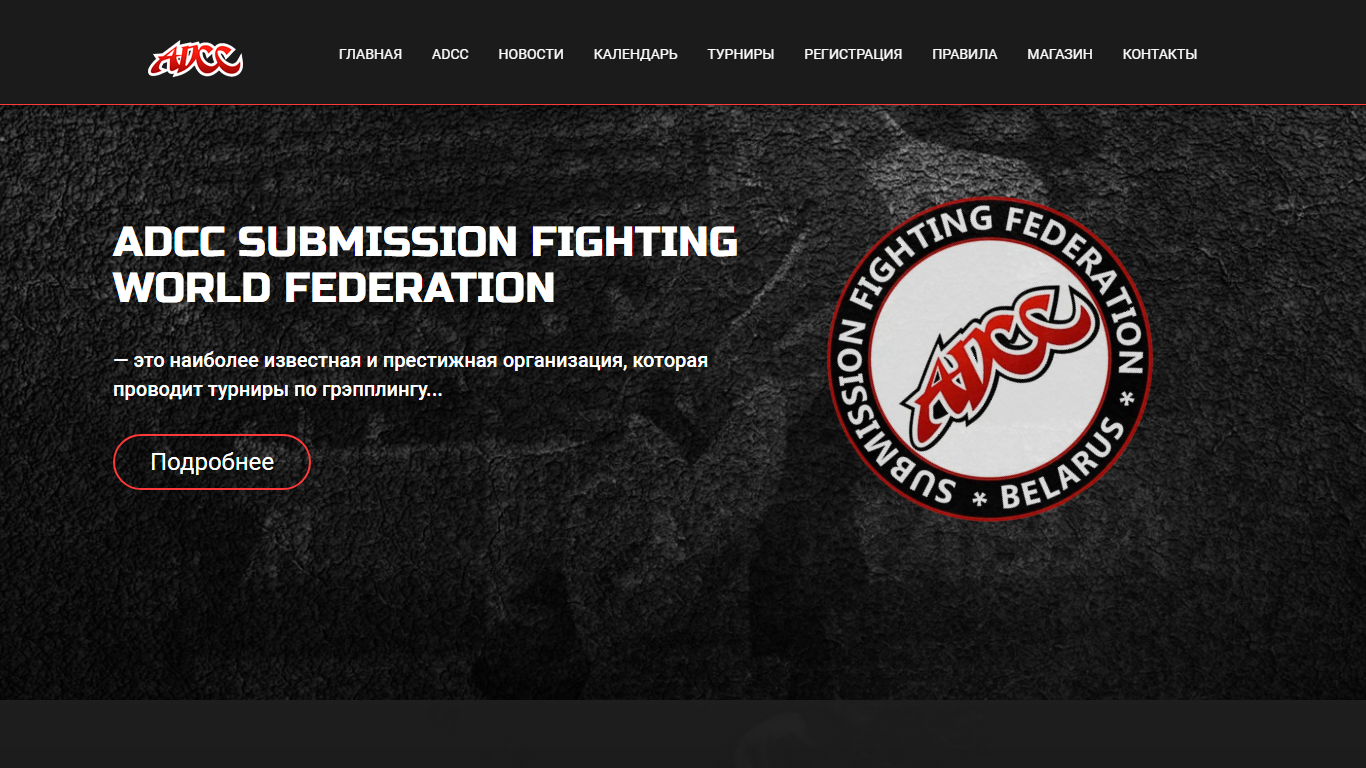
Task: Click the ADCC logo in the header
Action: pyautogui.click(x=196, y=59)
